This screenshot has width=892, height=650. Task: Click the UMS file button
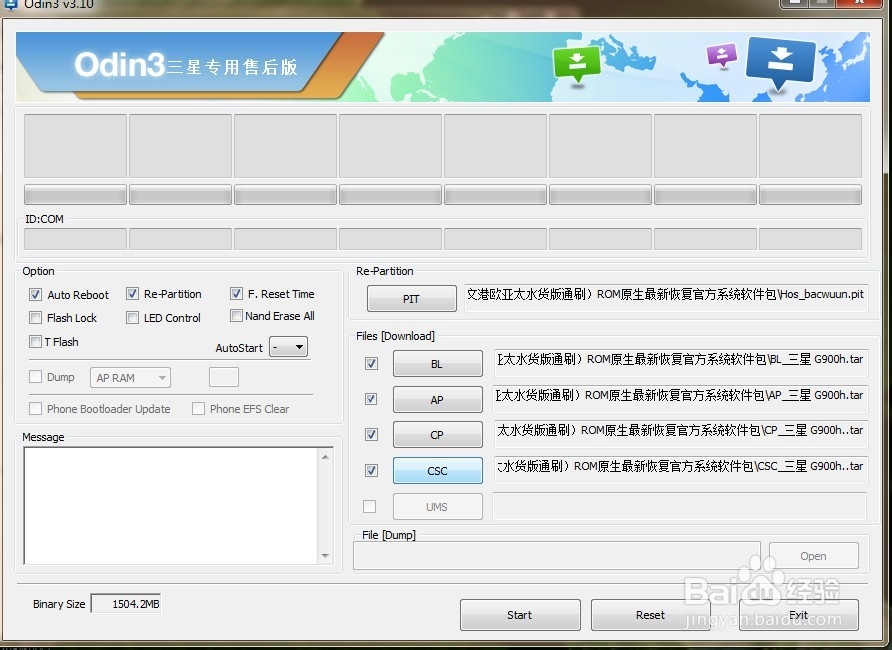pos(437,506)
